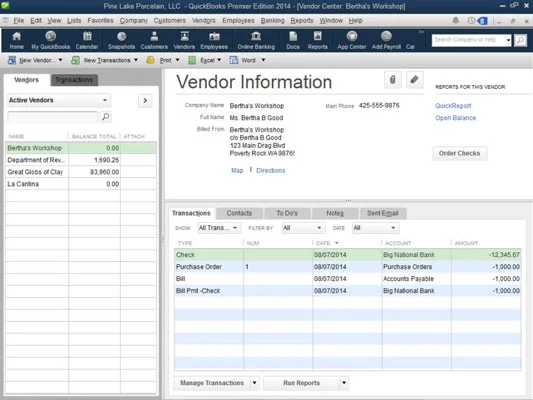This screenshot has height=400, width=533.
Task: Click the edit vendor pencil icon
Action: click(x=414, y=80)
